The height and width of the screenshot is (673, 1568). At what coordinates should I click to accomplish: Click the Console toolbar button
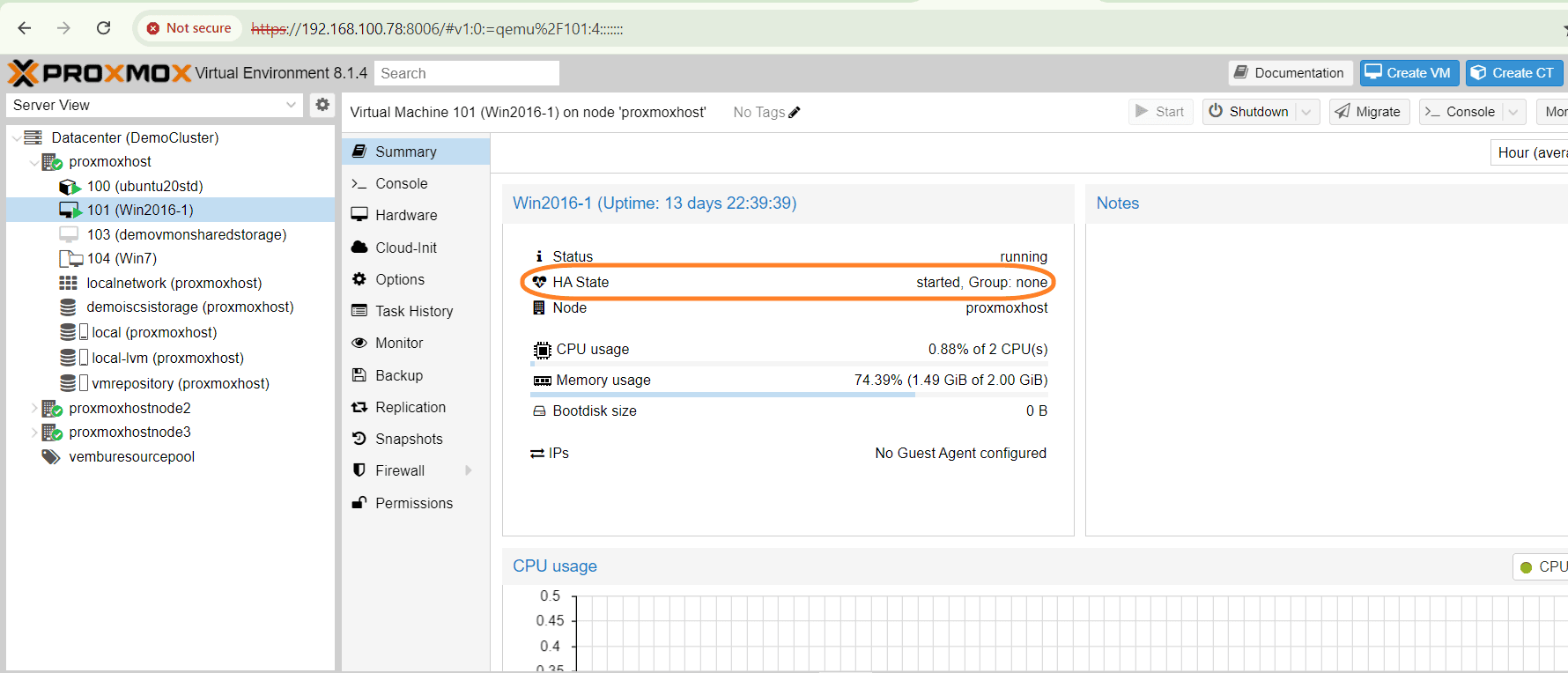point(1461,112)
